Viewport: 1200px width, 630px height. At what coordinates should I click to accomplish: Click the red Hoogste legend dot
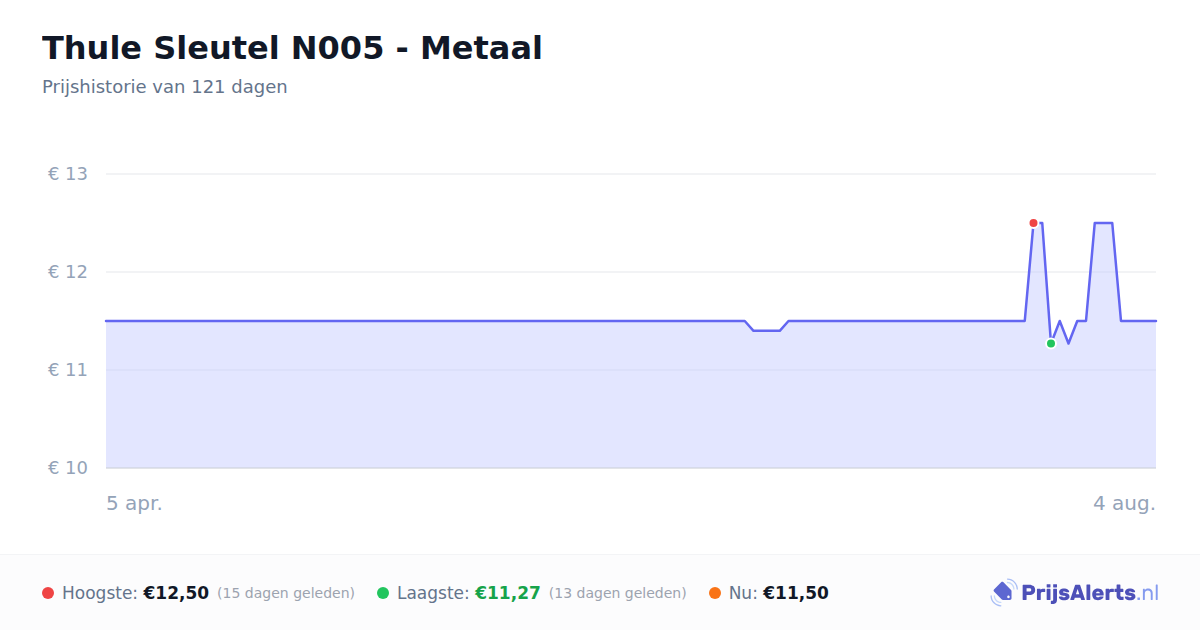point(48,593)
